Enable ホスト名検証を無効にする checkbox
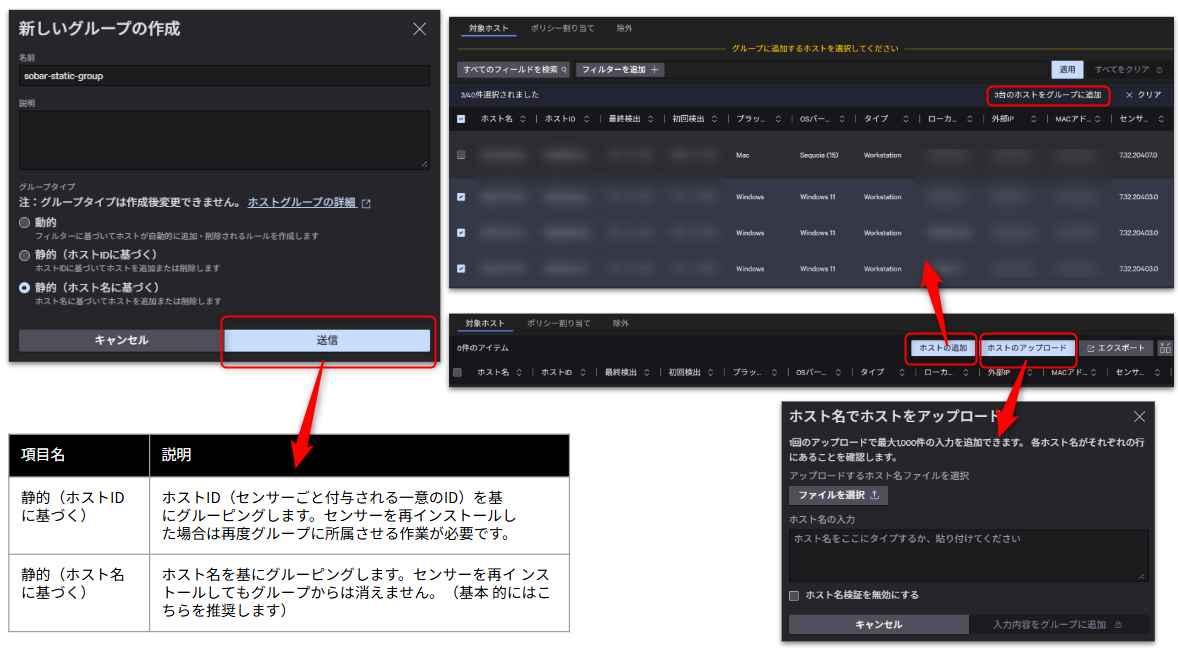This screenshot has height=653, width=1178. coord(794,596)
